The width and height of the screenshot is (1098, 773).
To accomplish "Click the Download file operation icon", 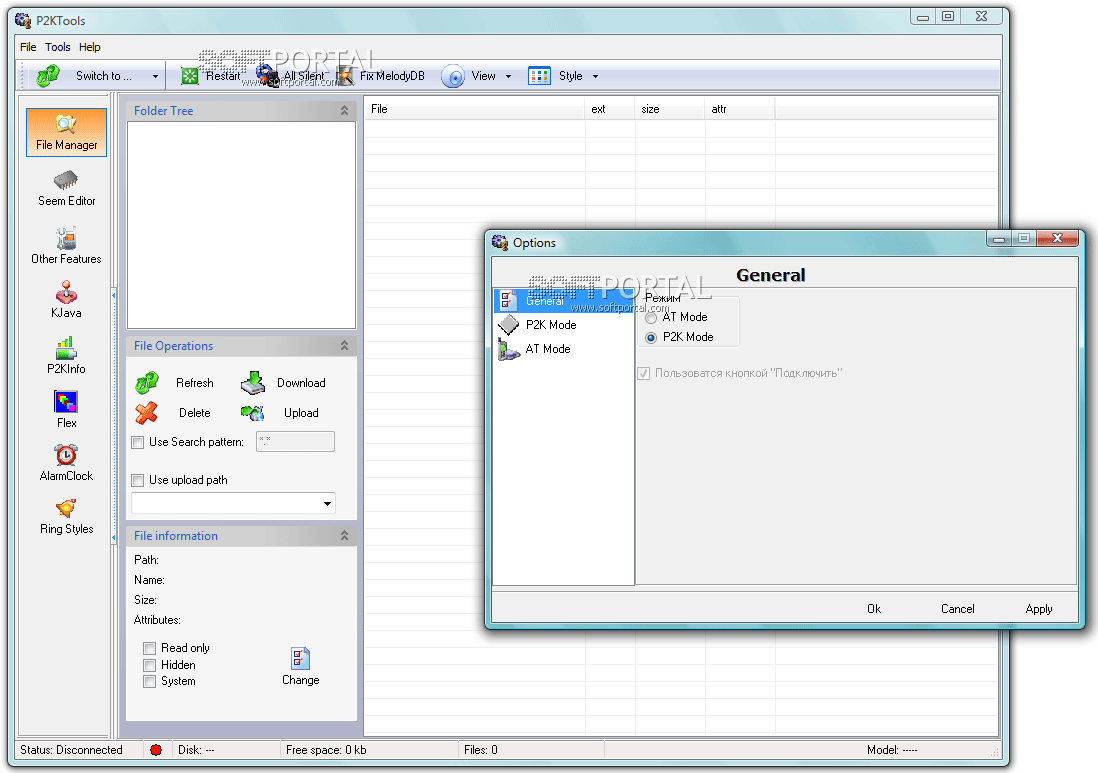I will point(253,383).
